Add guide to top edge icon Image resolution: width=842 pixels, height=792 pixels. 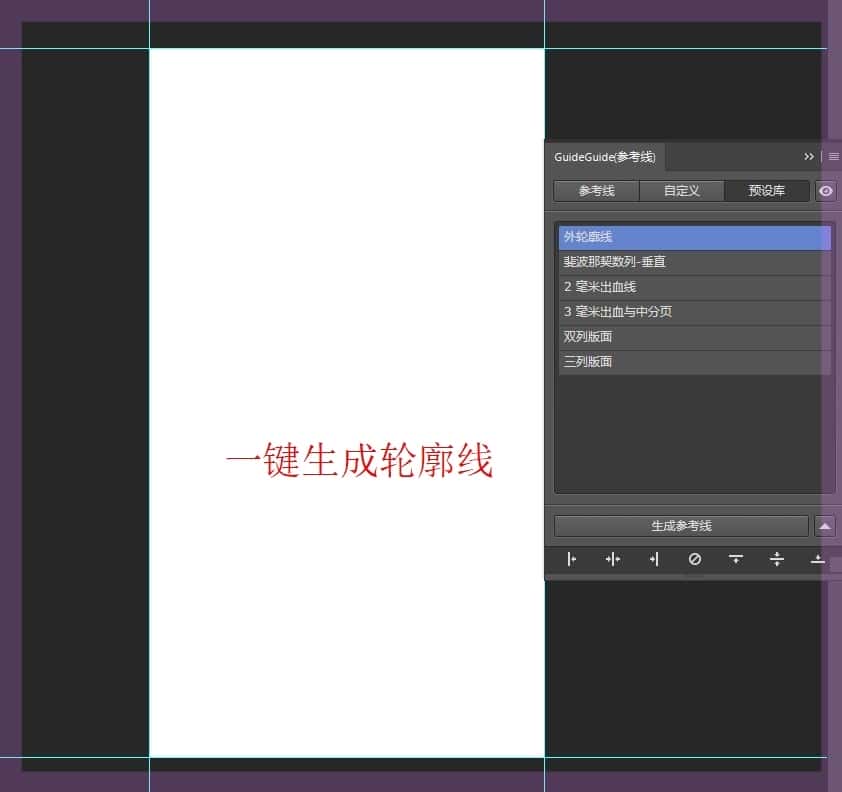tap(736, 560)
